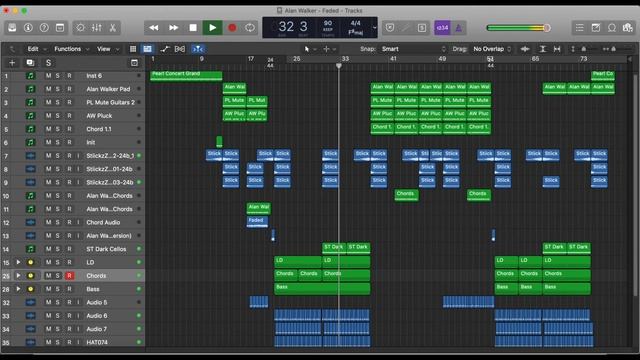The width and height of the screenshot is (640, 360).
Task: Select the Chord Audio track name
Action: pyautogui.click(x=103, y=222)
